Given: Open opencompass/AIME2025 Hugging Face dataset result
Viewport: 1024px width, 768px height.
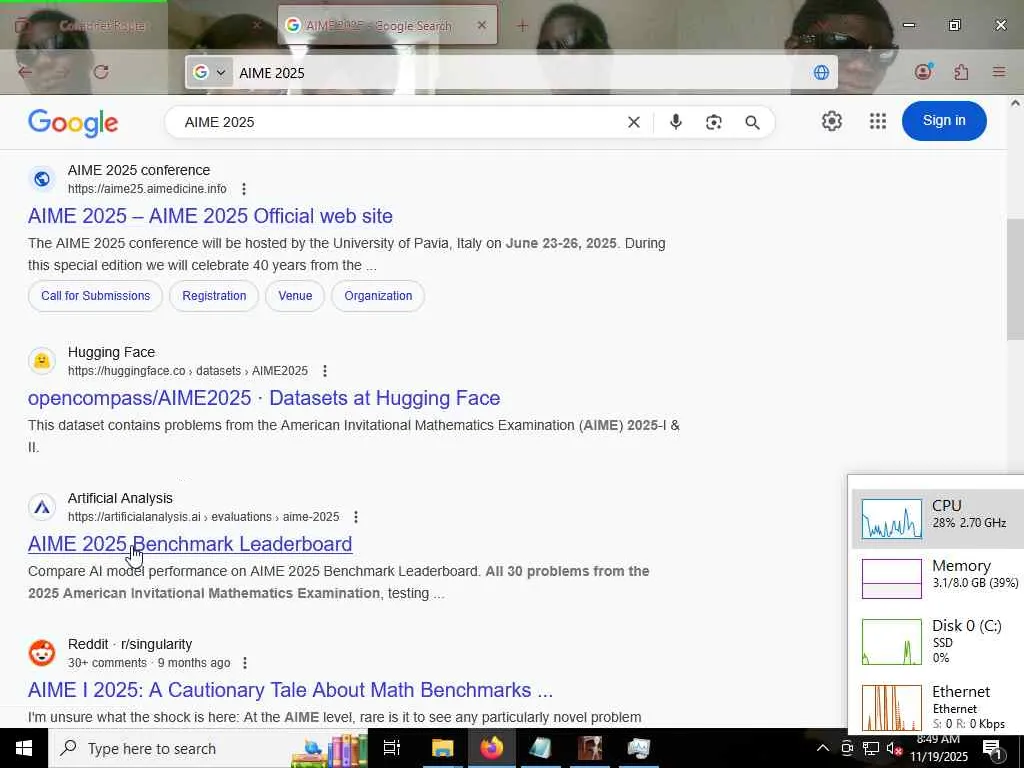Looking at the screenshot, I should pyautogui.click(x=264, y=398).
